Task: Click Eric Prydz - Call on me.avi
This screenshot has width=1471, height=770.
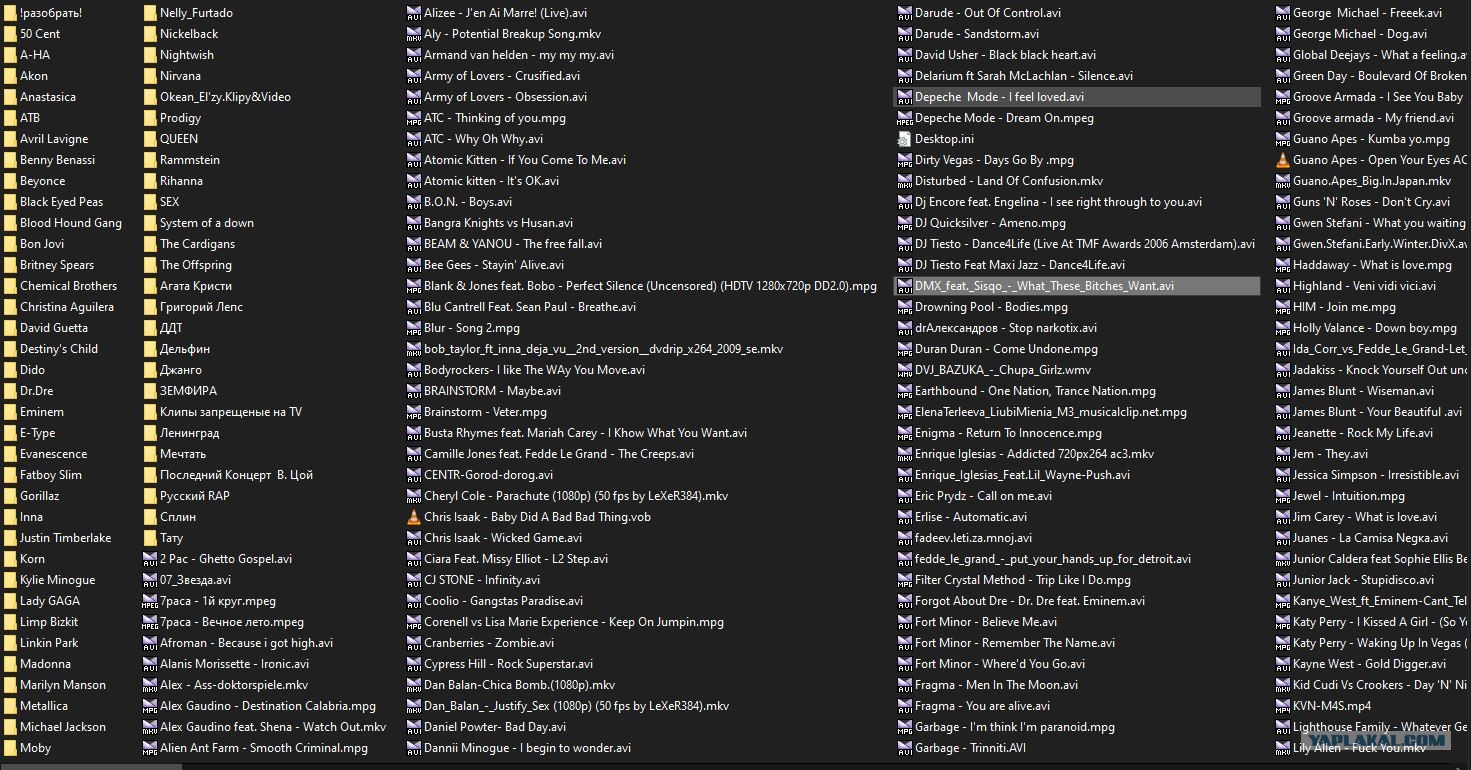Action: pos(983,496)
